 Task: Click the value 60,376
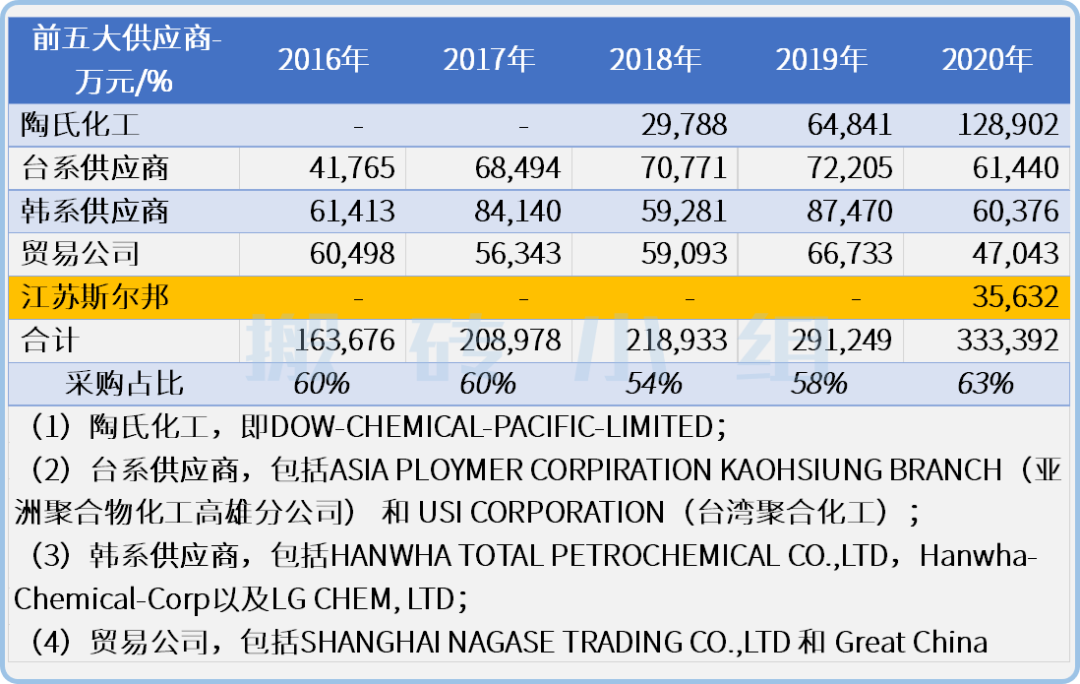click(1016, 211)
